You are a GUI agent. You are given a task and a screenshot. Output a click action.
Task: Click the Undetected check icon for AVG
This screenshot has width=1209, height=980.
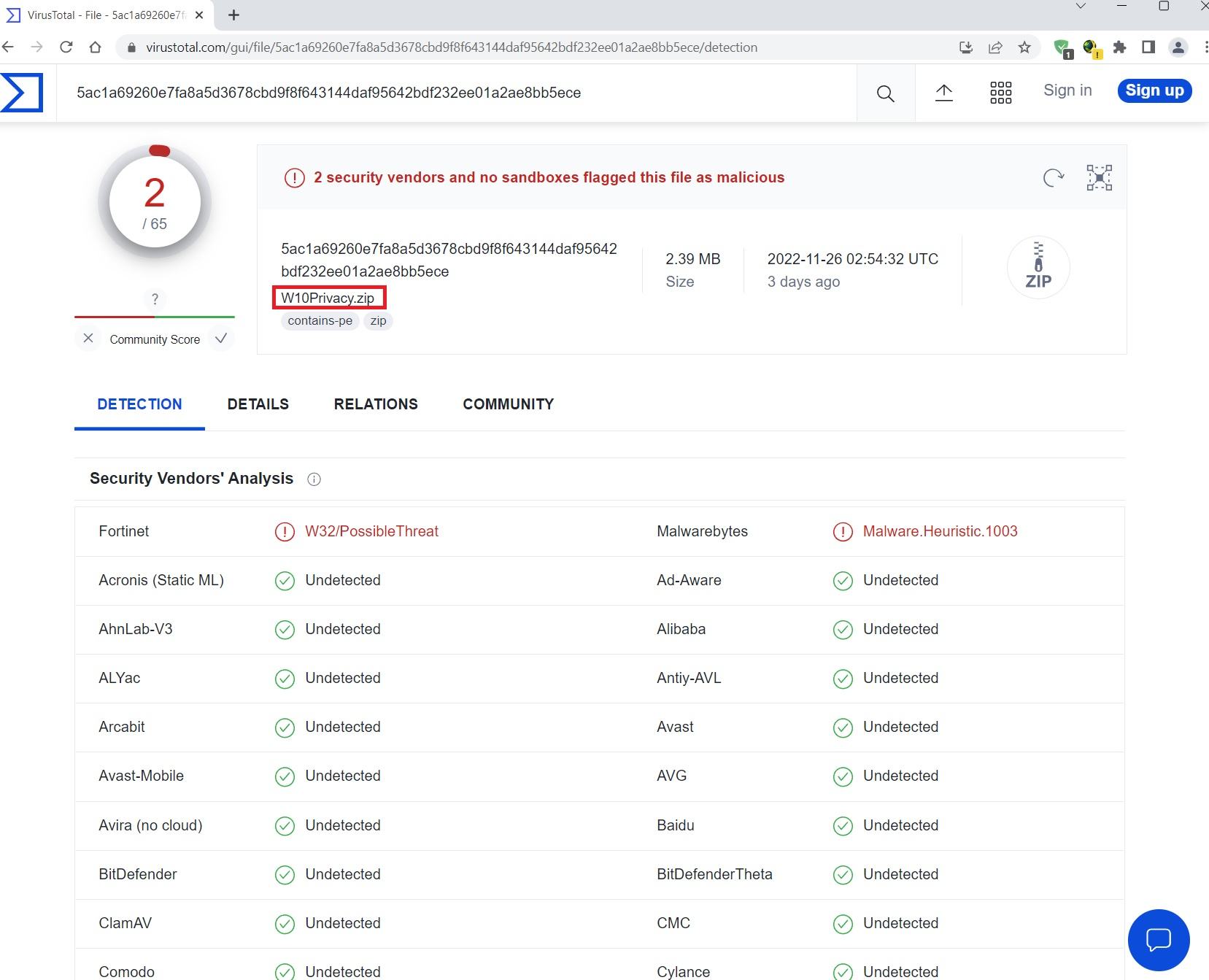tap(843, 776)
